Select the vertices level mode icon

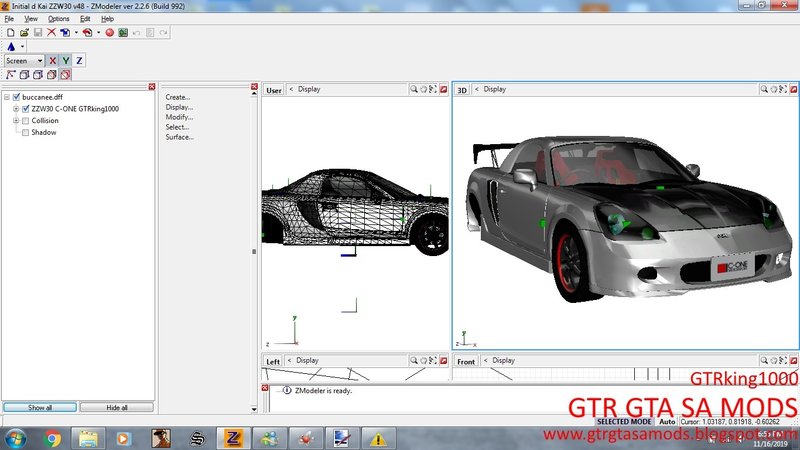point(11,74)
